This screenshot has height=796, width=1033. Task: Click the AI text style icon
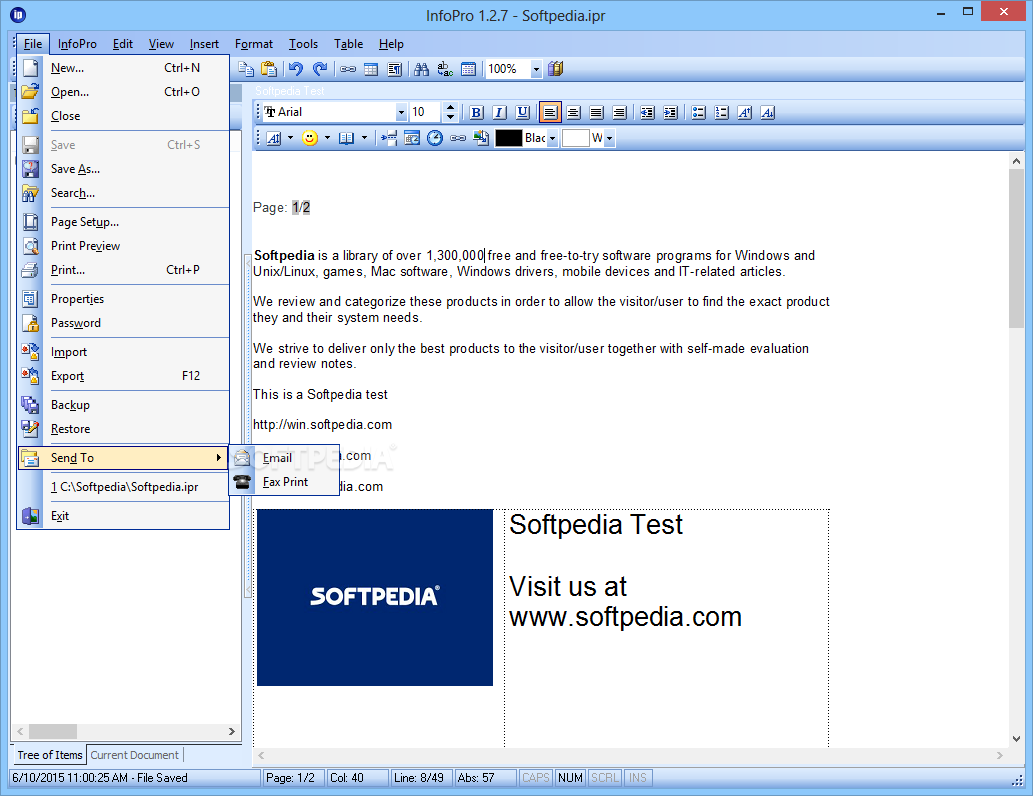pos(274,138)
